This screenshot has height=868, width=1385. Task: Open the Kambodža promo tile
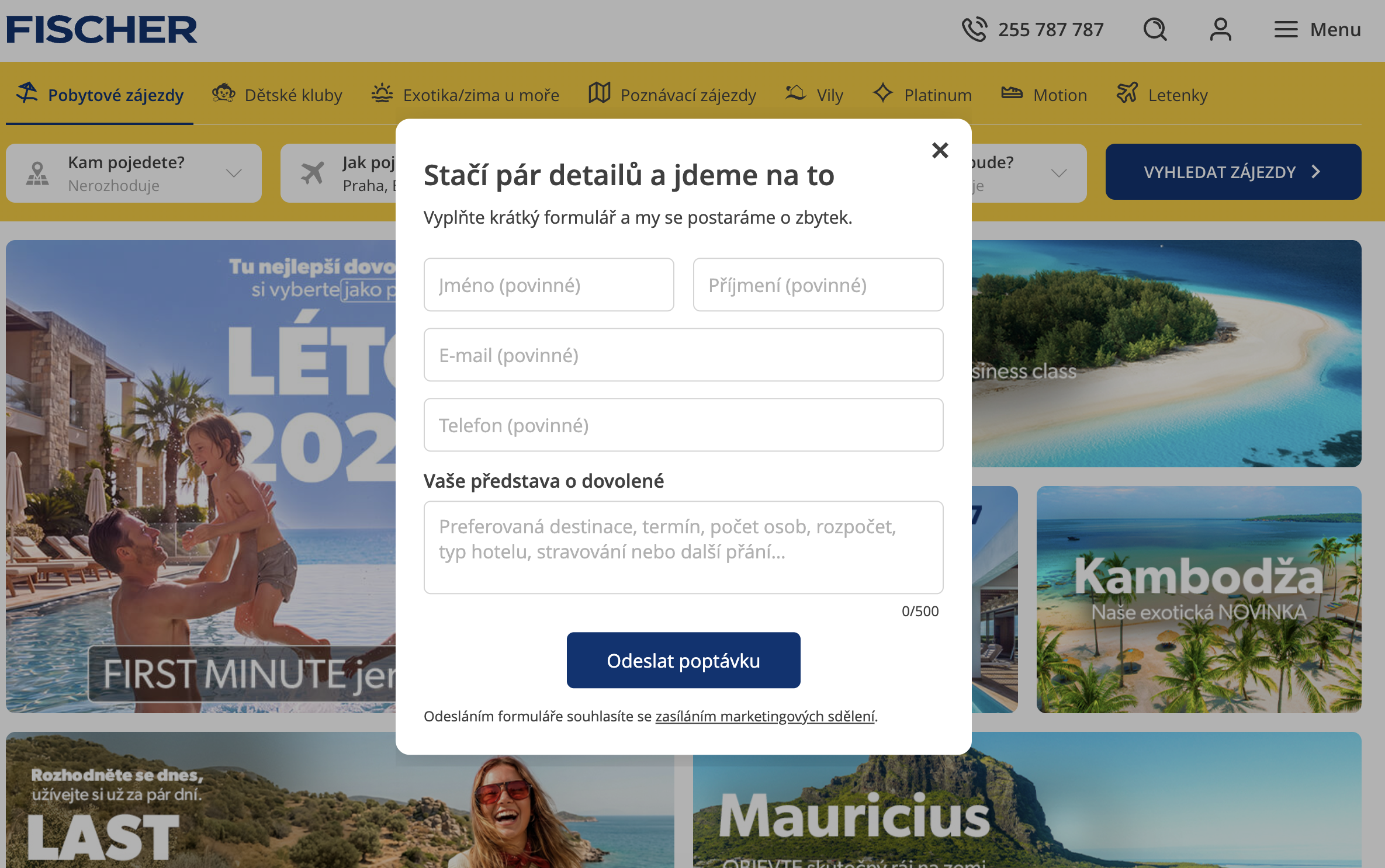(1199, 599)
